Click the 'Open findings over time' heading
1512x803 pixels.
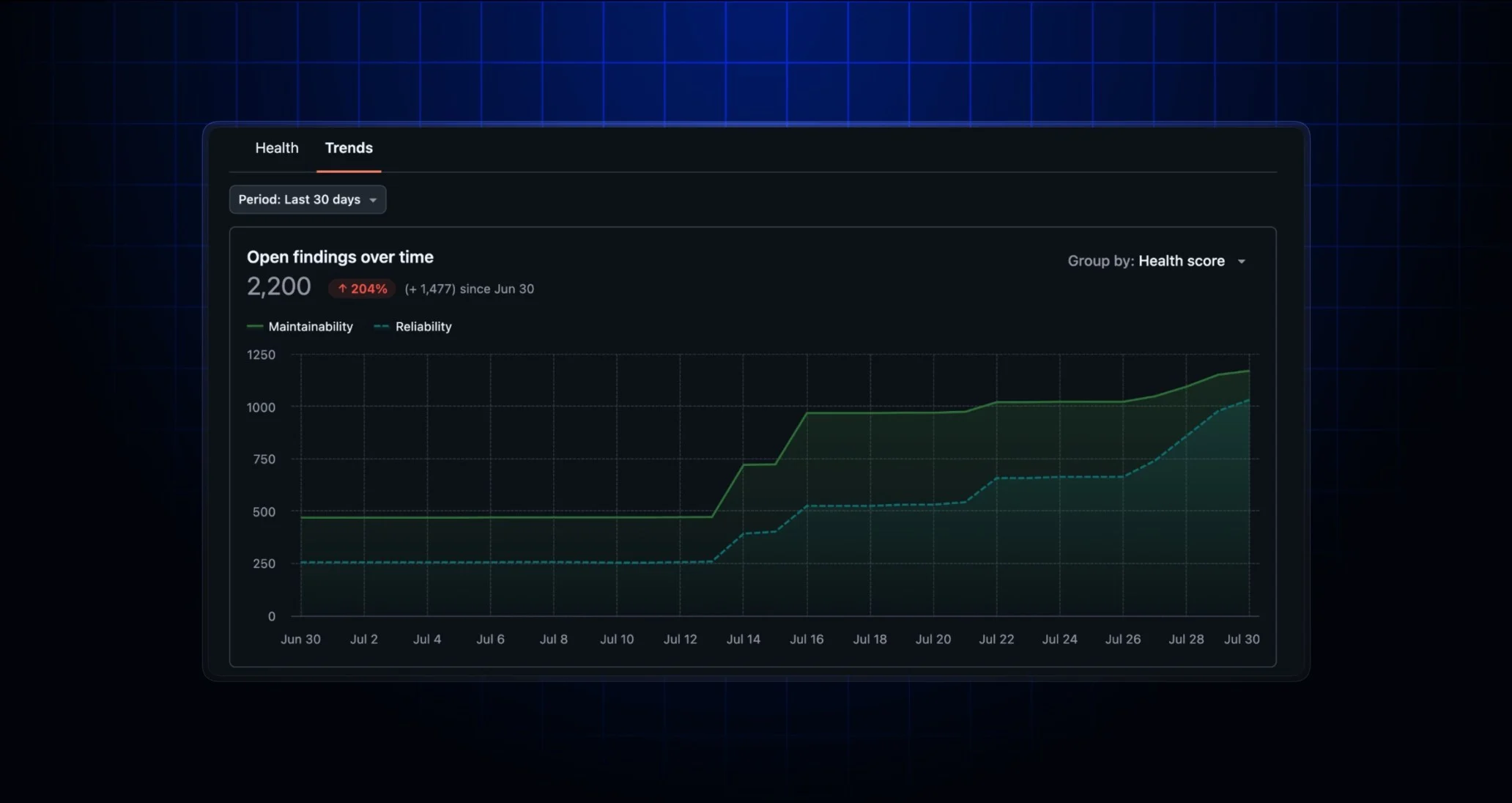tap(340, 257)
